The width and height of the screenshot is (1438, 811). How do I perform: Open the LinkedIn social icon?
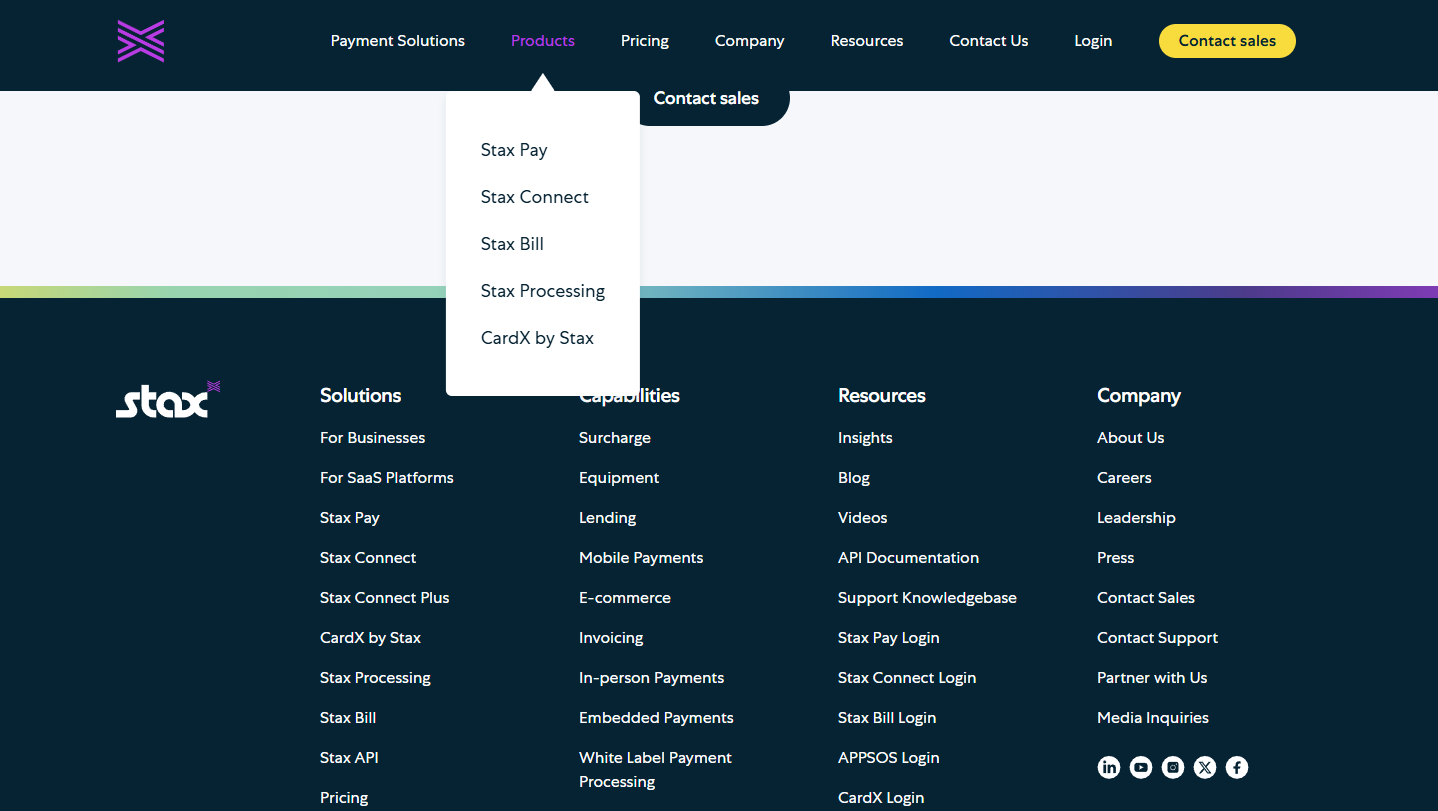click(x=1109, y=767)
